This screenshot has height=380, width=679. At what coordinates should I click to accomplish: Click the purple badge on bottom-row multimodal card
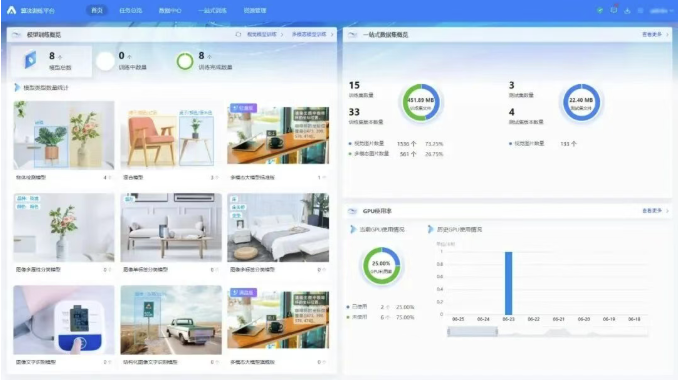pos(243,293)
